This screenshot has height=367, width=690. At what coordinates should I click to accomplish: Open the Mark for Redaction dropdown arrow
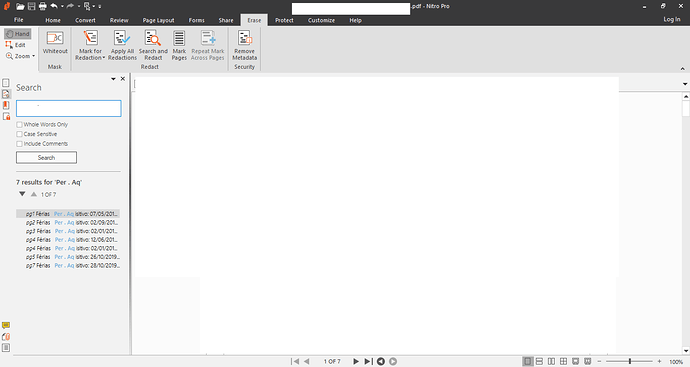coord(103,58)
